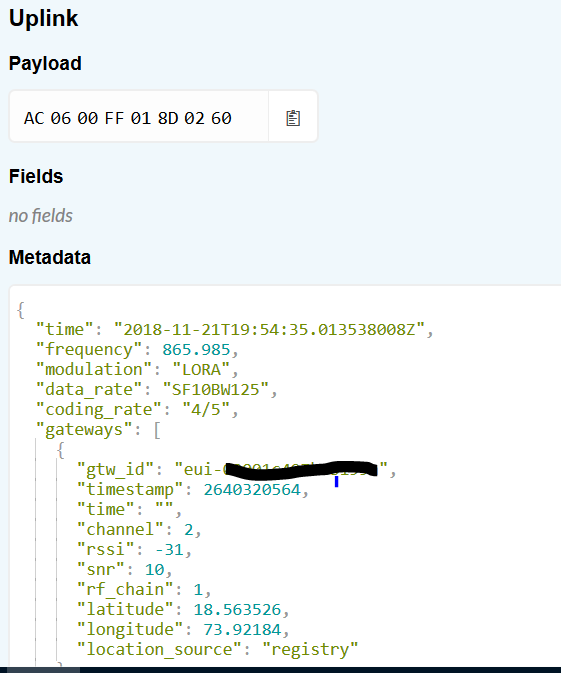This screenshot has width=561, height=673.
Task: Click the redacted gtw_id value
Action: tap(281, 470)
